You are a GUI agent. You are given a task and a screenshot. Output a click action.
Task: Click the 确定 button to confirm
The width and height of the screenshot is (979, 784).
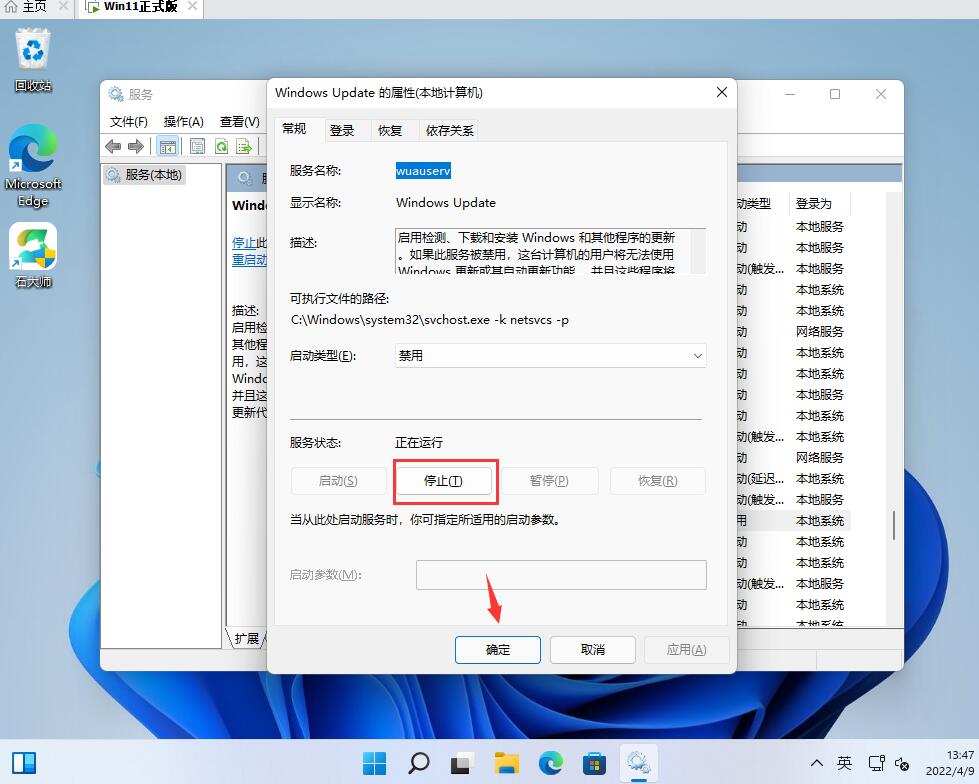tap(497, 649)
